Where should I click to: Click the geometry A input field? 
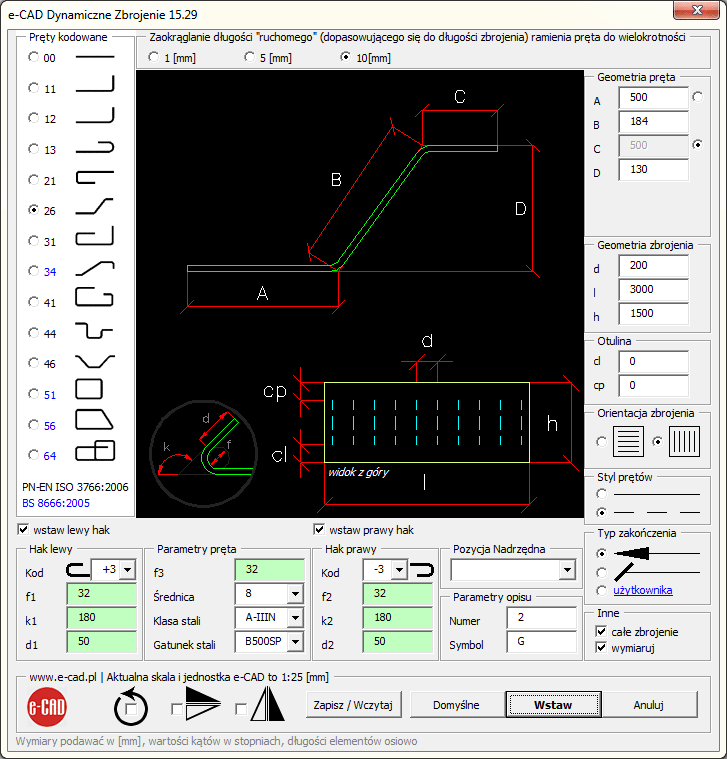[653, 97]
